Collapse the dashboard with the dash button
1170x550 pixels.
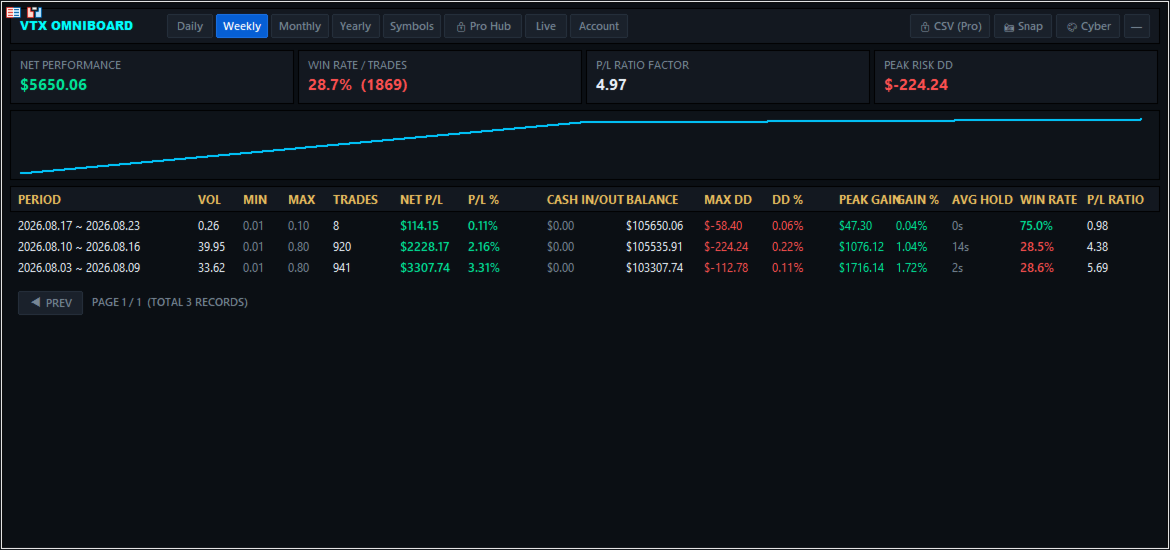[x=1136, y=26]
